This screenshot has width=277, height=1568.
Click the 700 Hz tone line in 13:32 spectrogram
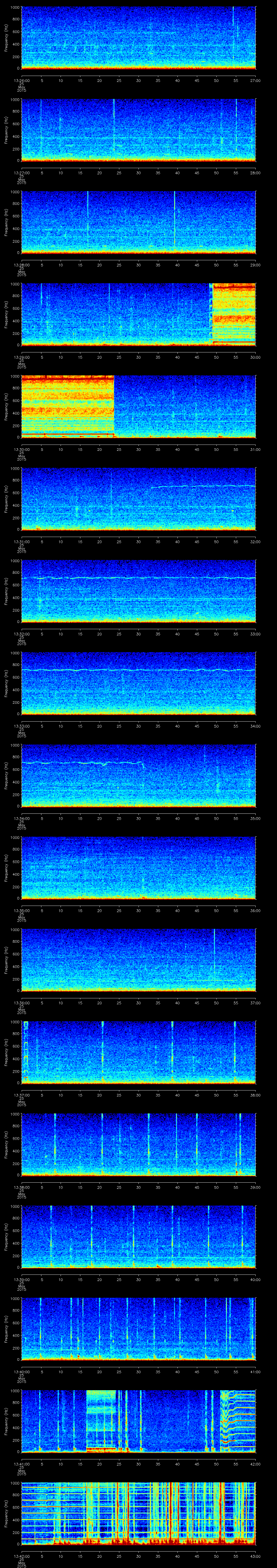[x=138, y=578]
